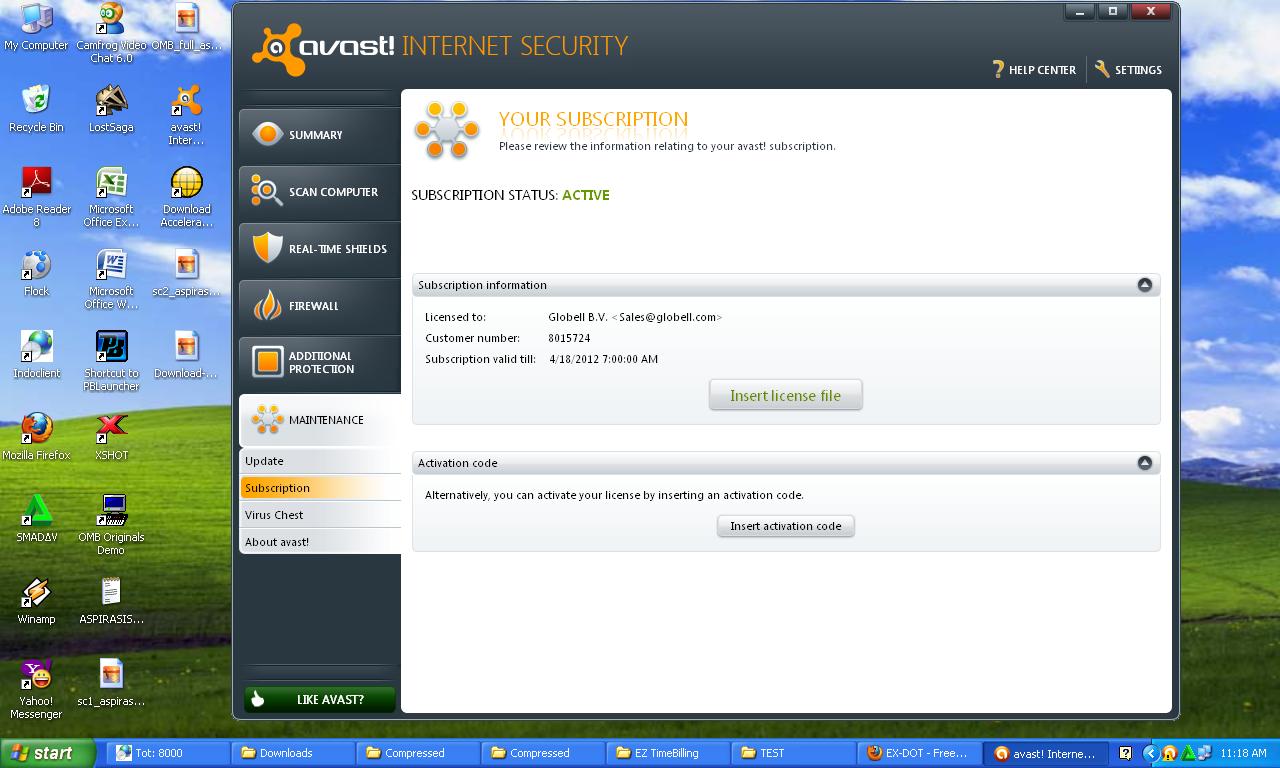Select the About avast! submenu item
This screenshot has height=768, width=1280.
pos(320,542)
